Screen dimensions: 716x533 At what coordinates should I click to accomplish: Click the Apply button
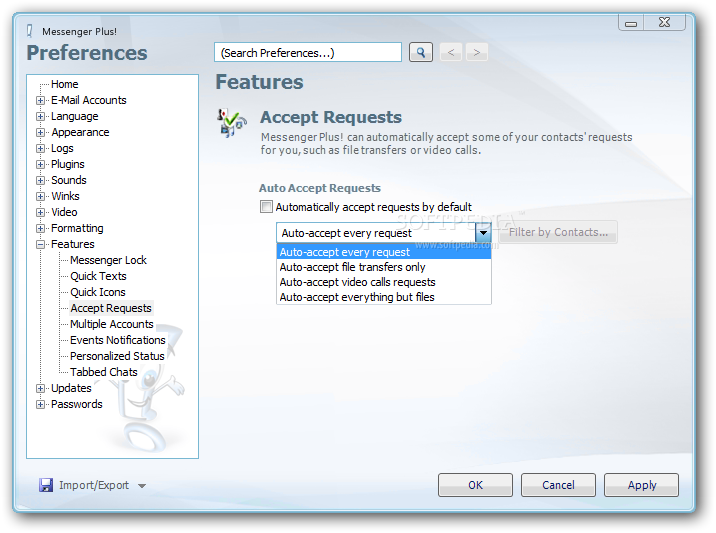click(642, 485)
